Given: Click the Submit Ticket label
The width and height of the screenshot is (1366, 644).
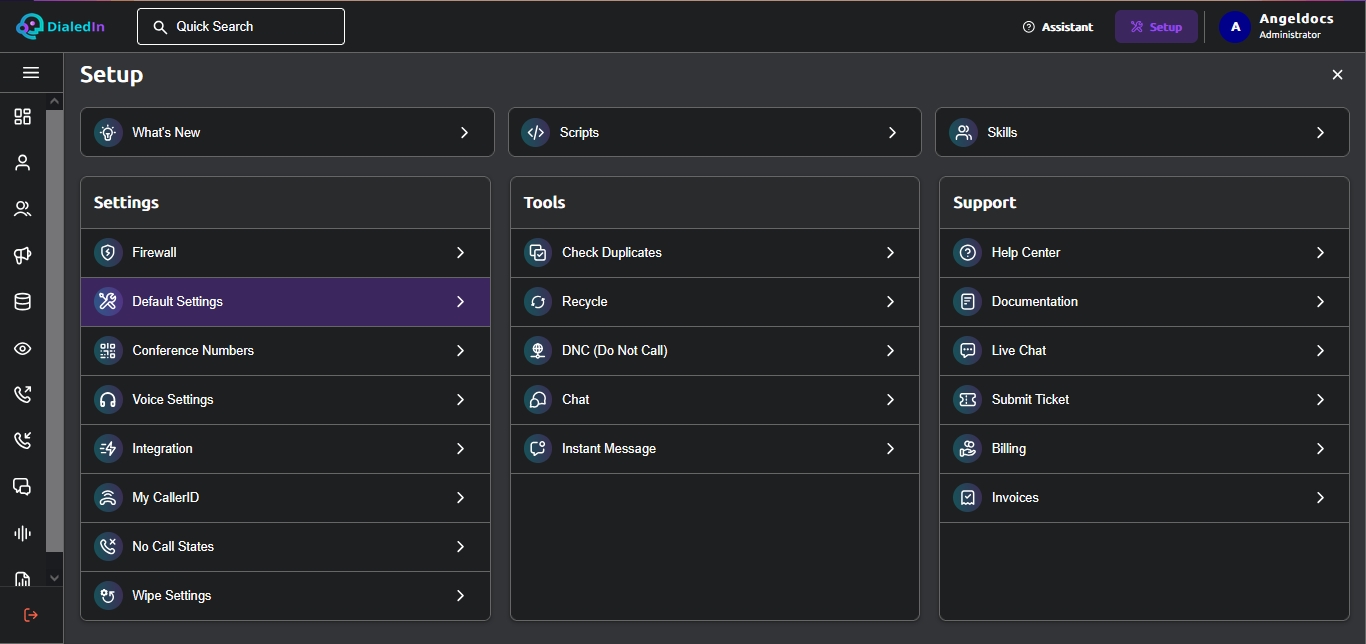Looking at the screenshot, I should (1030, 400).
